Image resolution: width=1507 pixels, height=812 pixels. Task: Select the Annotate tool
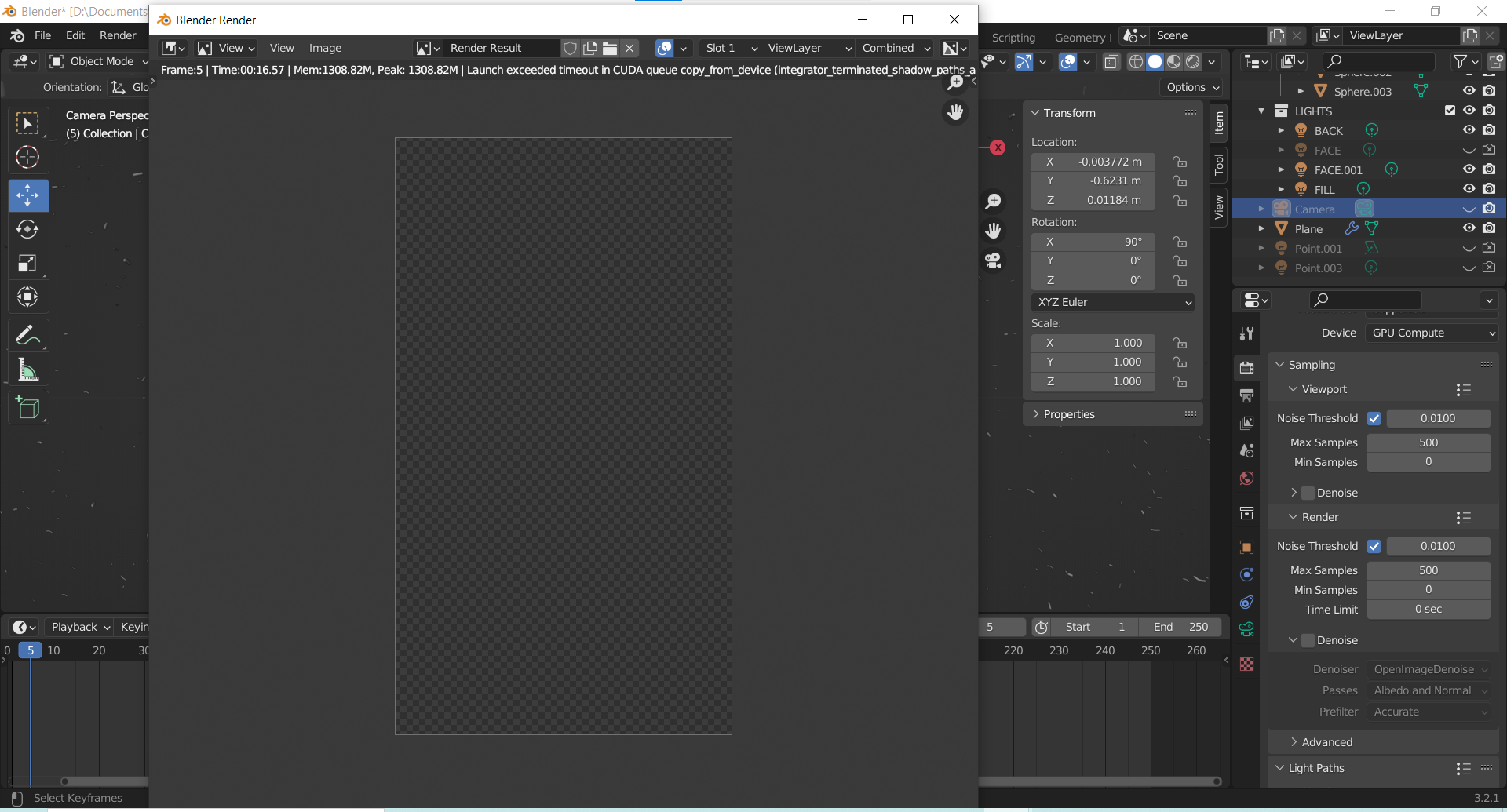(28, 335)
